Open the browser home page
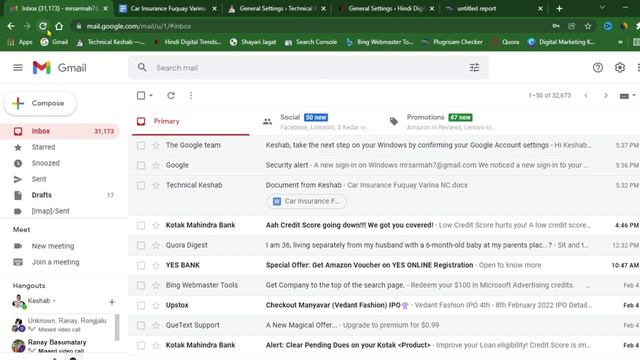640x360 pixels. pos(59,26)
